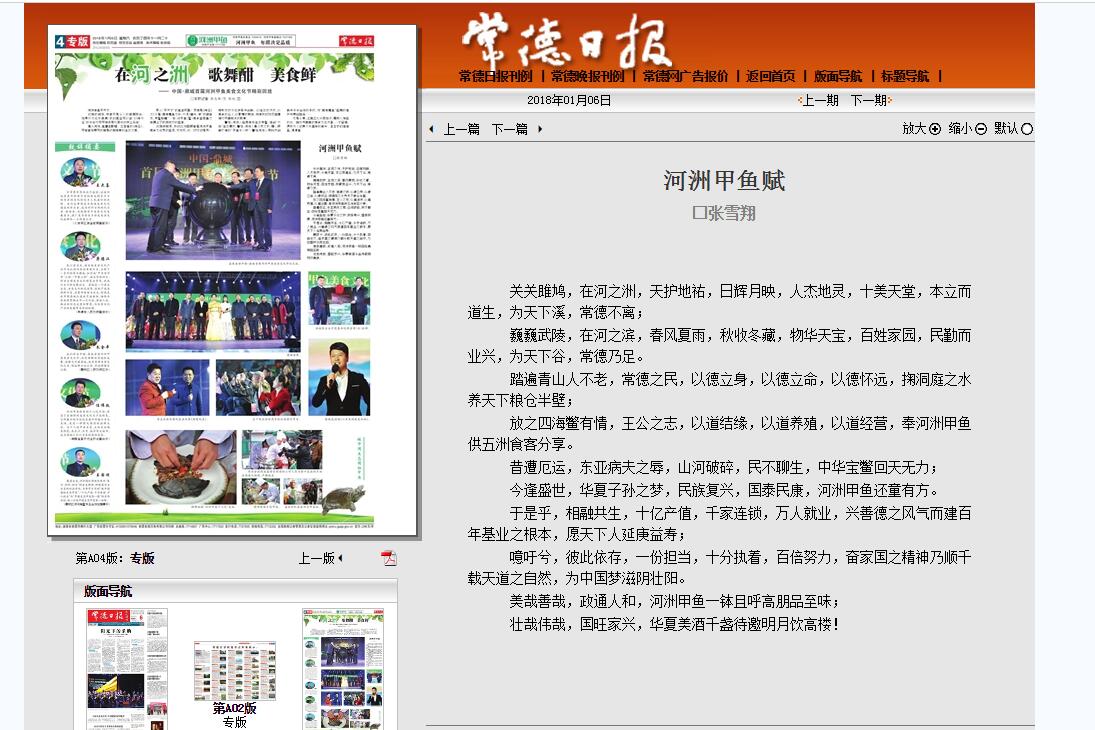Open 标题导航 menu item
The height and width of the screenshot is (730, 1095).
(x=905, y=76)
